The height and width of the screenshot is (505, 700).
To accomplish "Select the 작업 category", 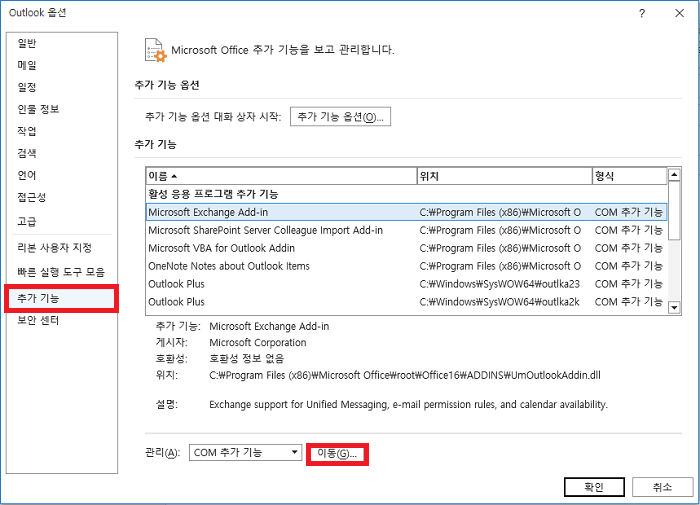I will 27,131.
